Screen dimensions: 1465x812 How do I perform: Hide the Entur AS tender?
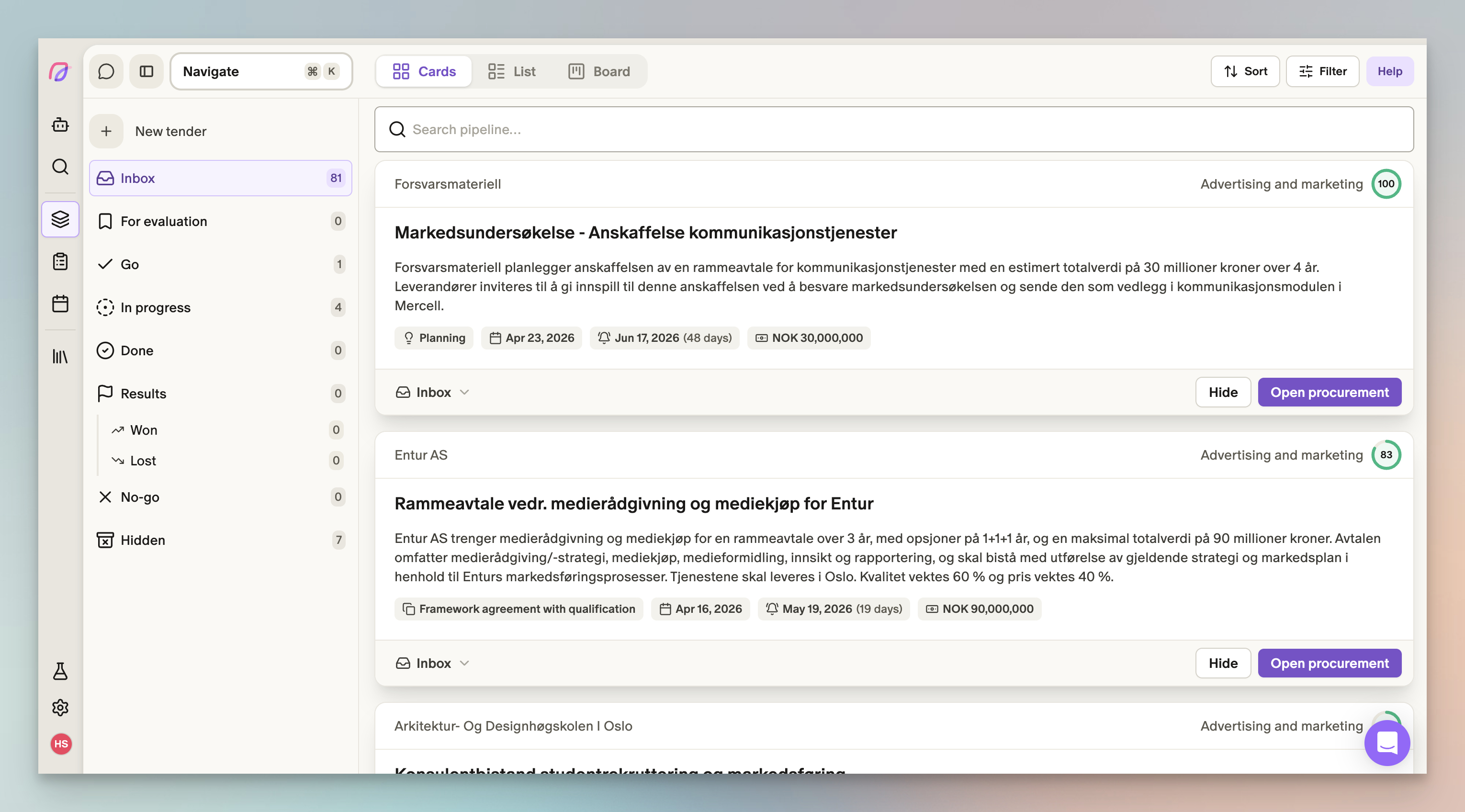pyautogui.click(x=1223, y=663)
